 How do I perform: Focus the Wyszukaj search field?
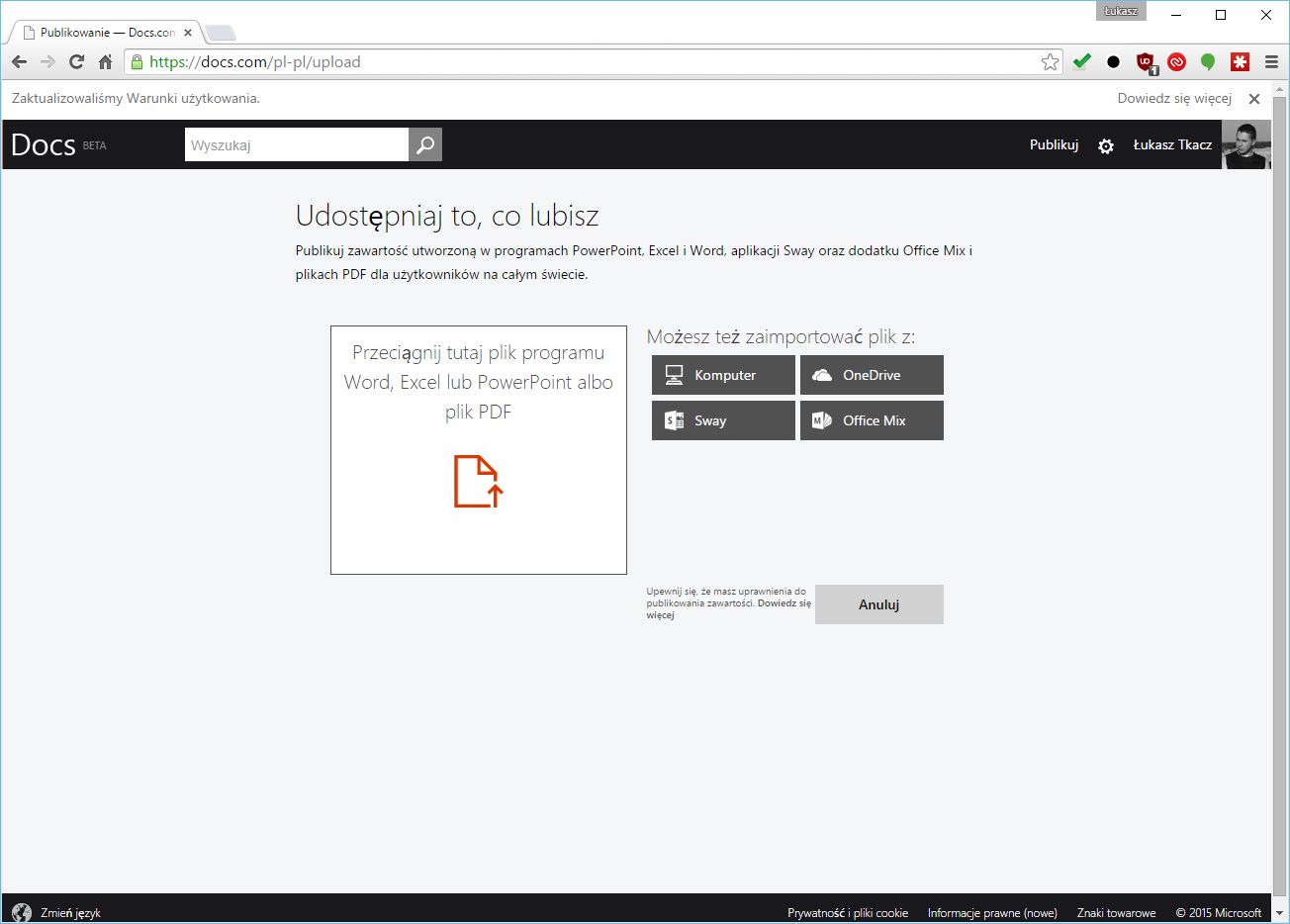[x=297, y=144]
